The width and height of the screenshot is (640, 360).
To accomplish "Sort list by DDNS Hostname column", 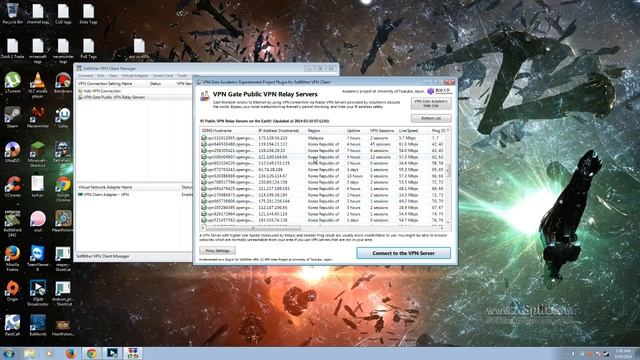I will (x=228, y=131).
